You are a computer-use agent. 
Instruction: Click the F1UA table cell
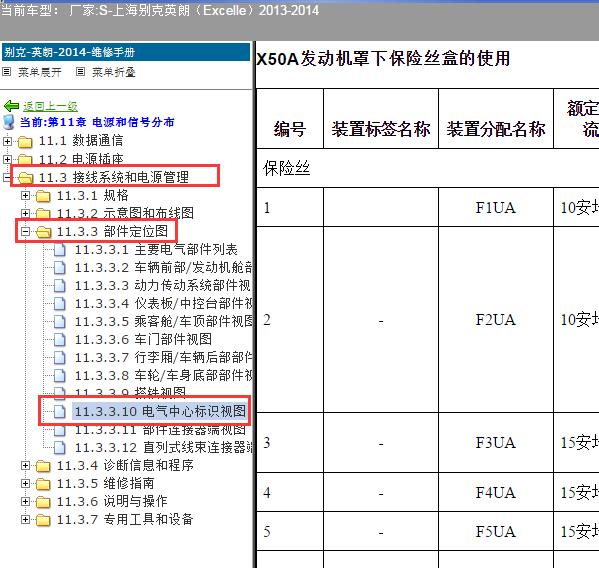(496, 207)
